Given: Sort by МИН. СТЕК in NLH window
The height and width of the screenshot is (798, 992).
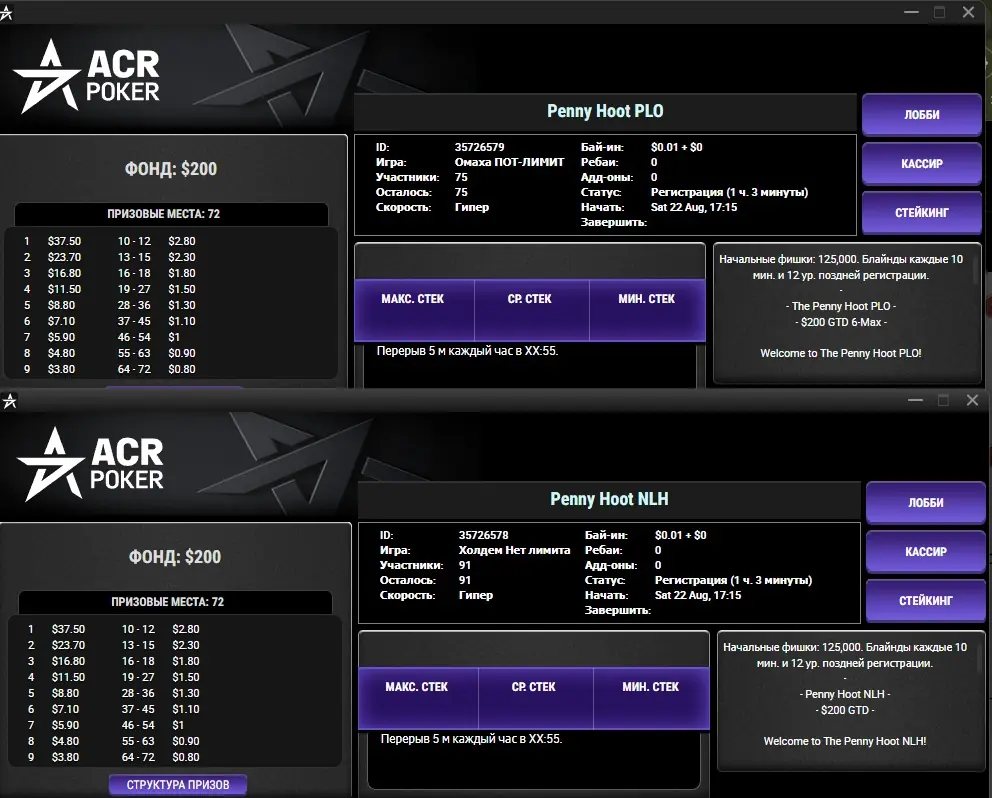Looking at the screenshot, I should [x=651, y=697].
